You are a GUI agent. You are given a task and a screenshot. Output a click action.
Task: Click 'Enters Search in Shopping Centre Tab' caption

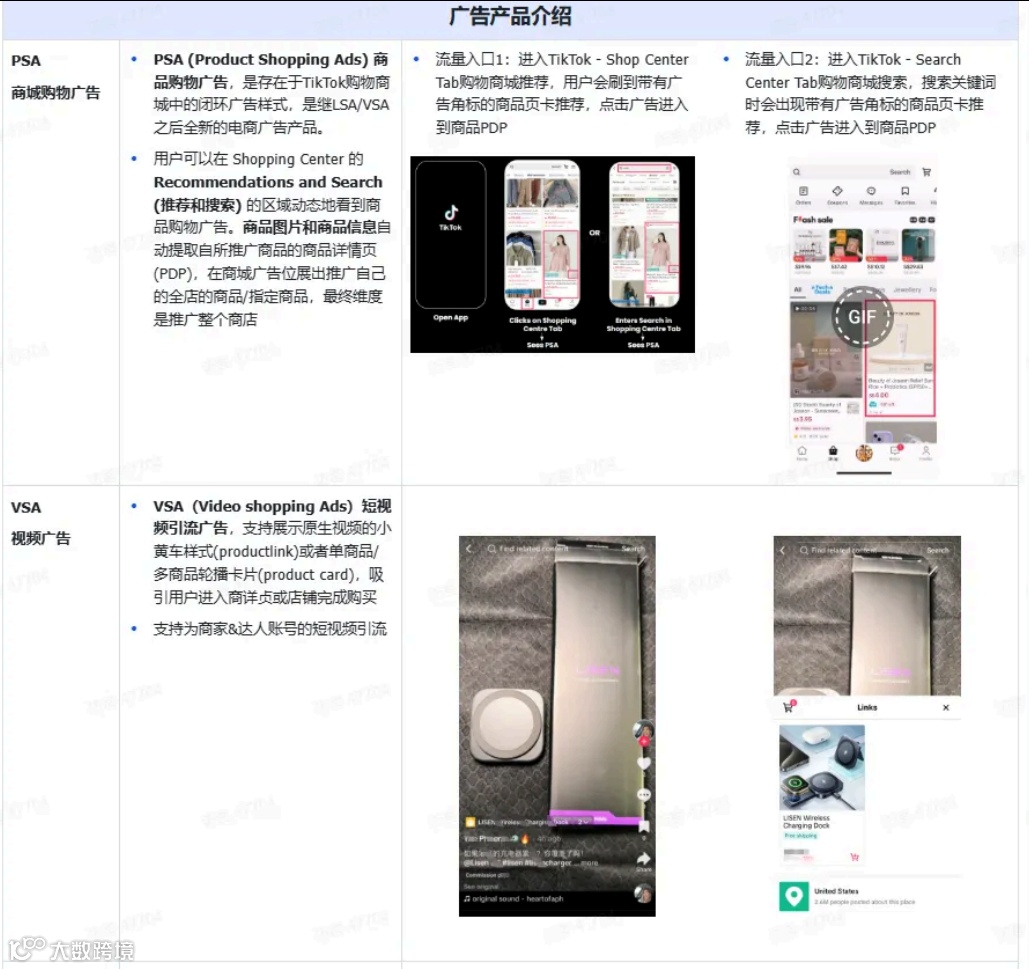[x=643, y=324]
